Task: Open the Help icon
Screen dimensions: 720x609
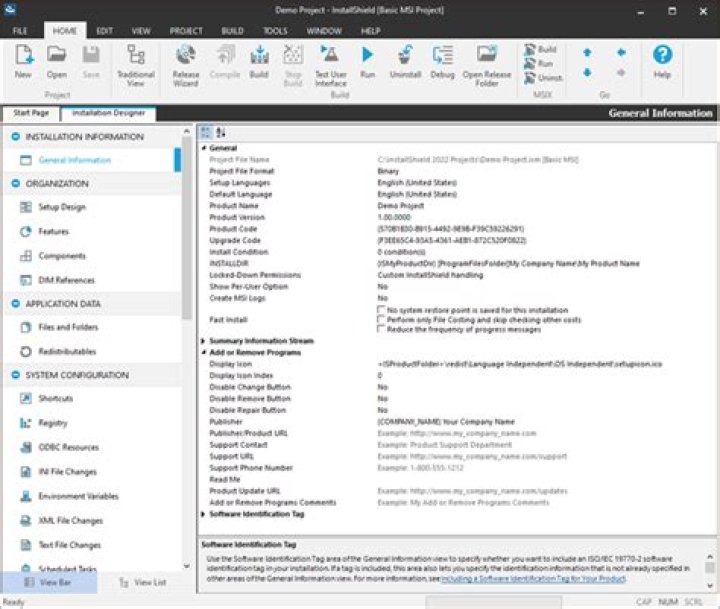Action: tap(662, 55)
